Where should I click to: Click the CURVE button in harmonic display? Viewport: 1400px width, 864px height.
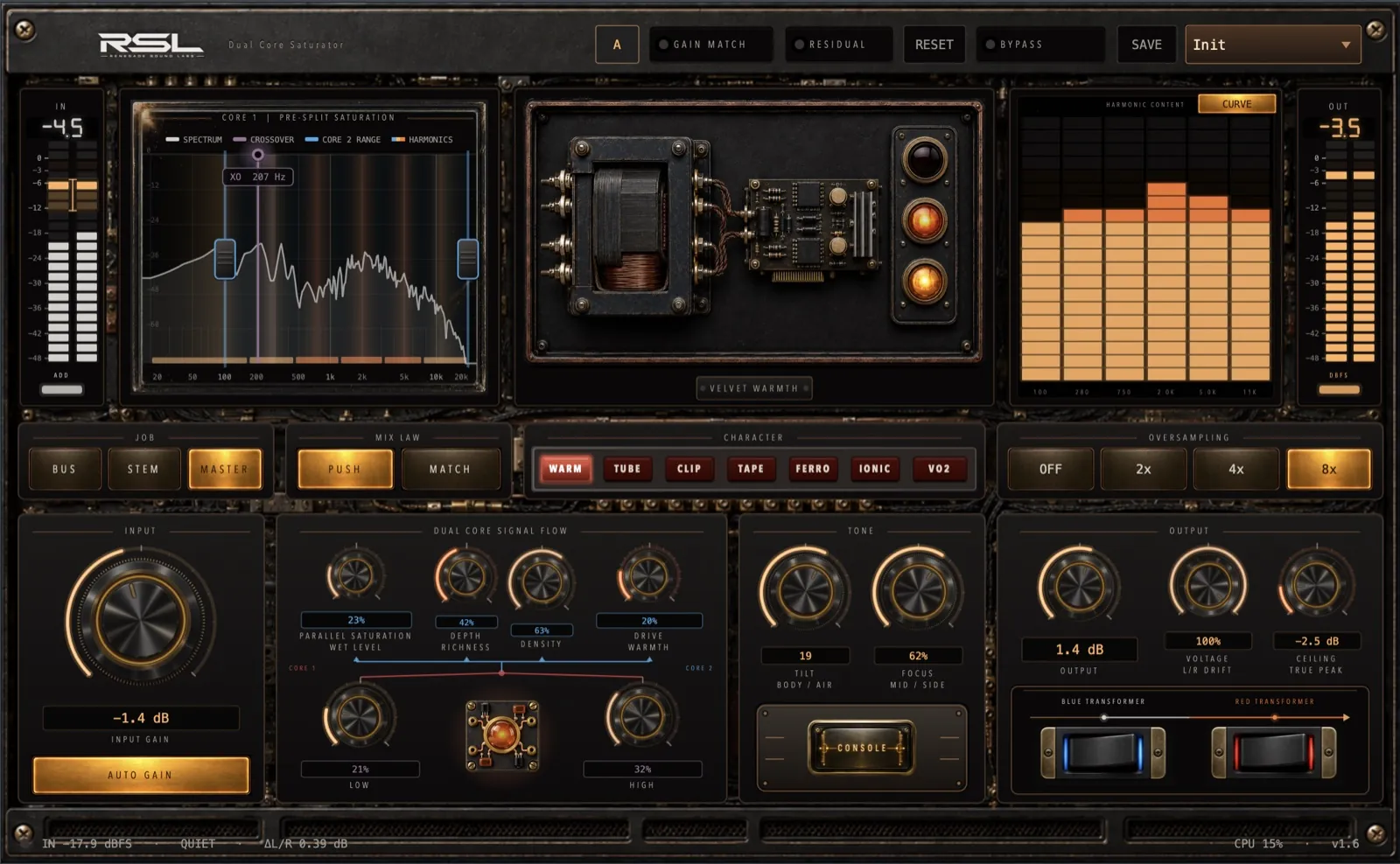click(x=1236, y=104)
